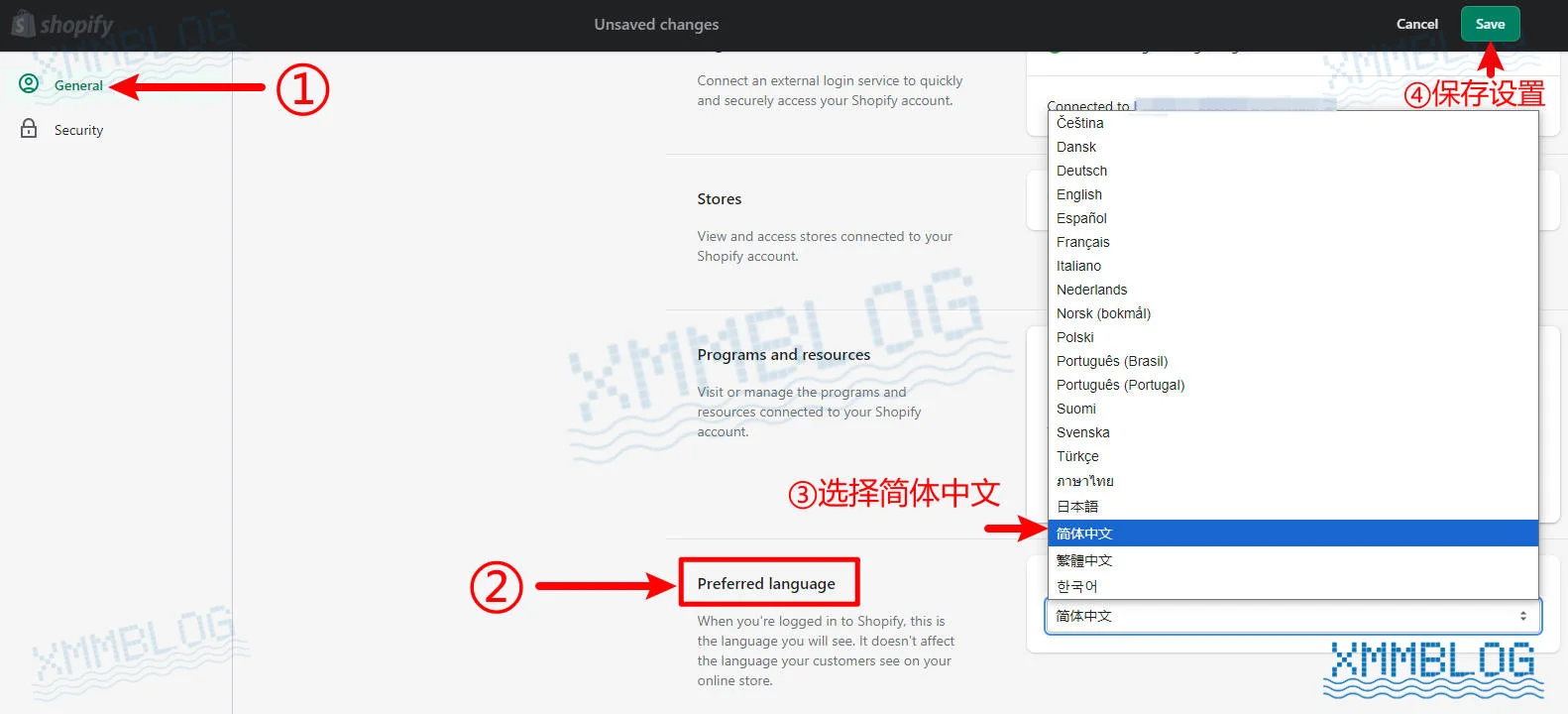The image size is (1568, 714).
Task: Select Polski language option
Action: tap(1292, 337)
